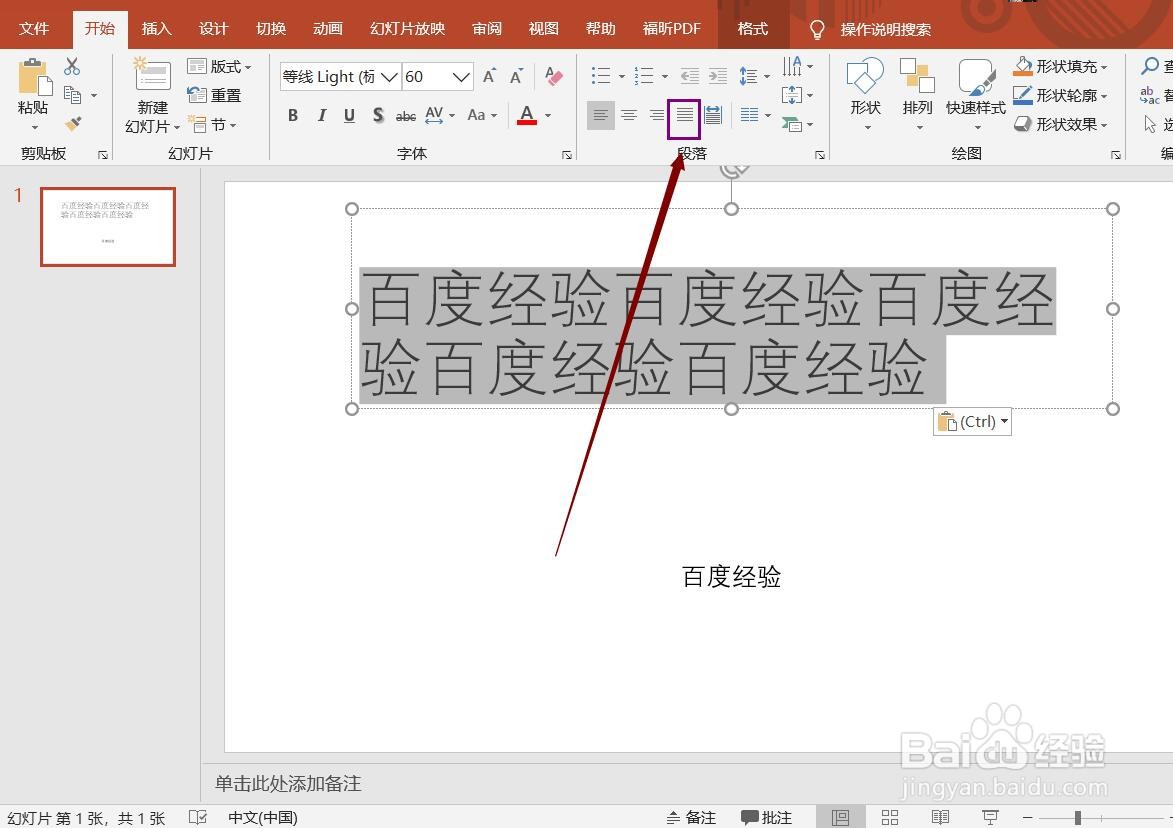
Task: Toggle align right paragraph button
Action: (x=657, y=115)
